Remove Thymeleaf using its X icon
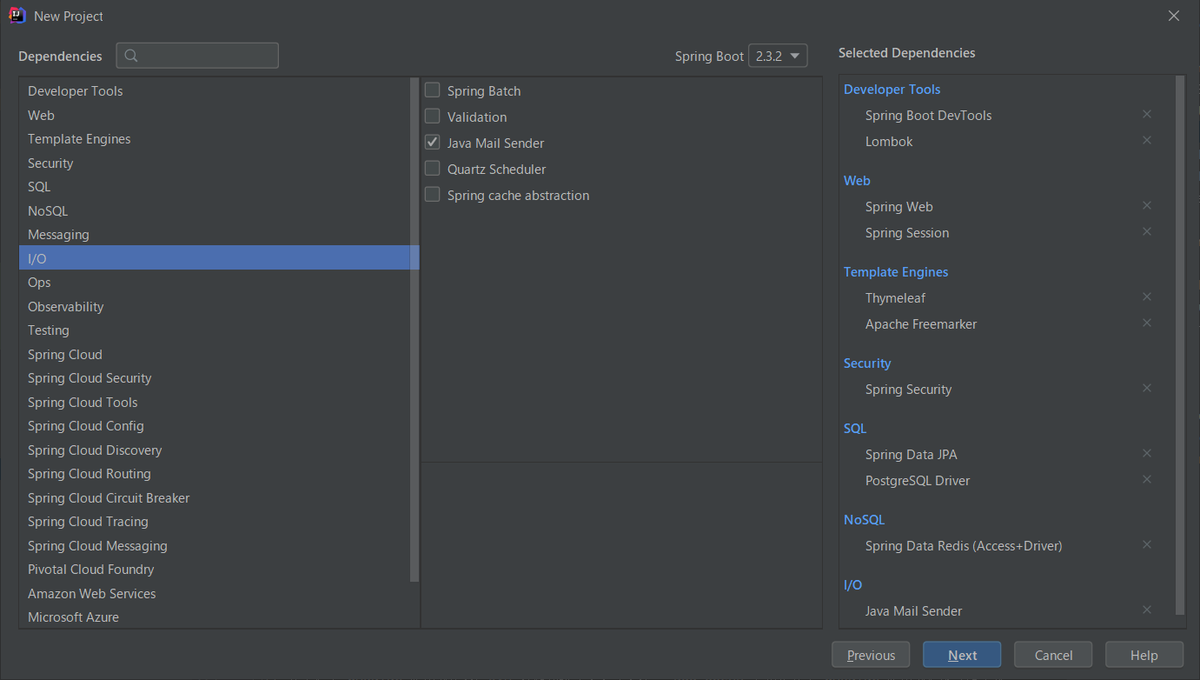This screenshot has width=1200, height=680. [x=1147, y=296]
